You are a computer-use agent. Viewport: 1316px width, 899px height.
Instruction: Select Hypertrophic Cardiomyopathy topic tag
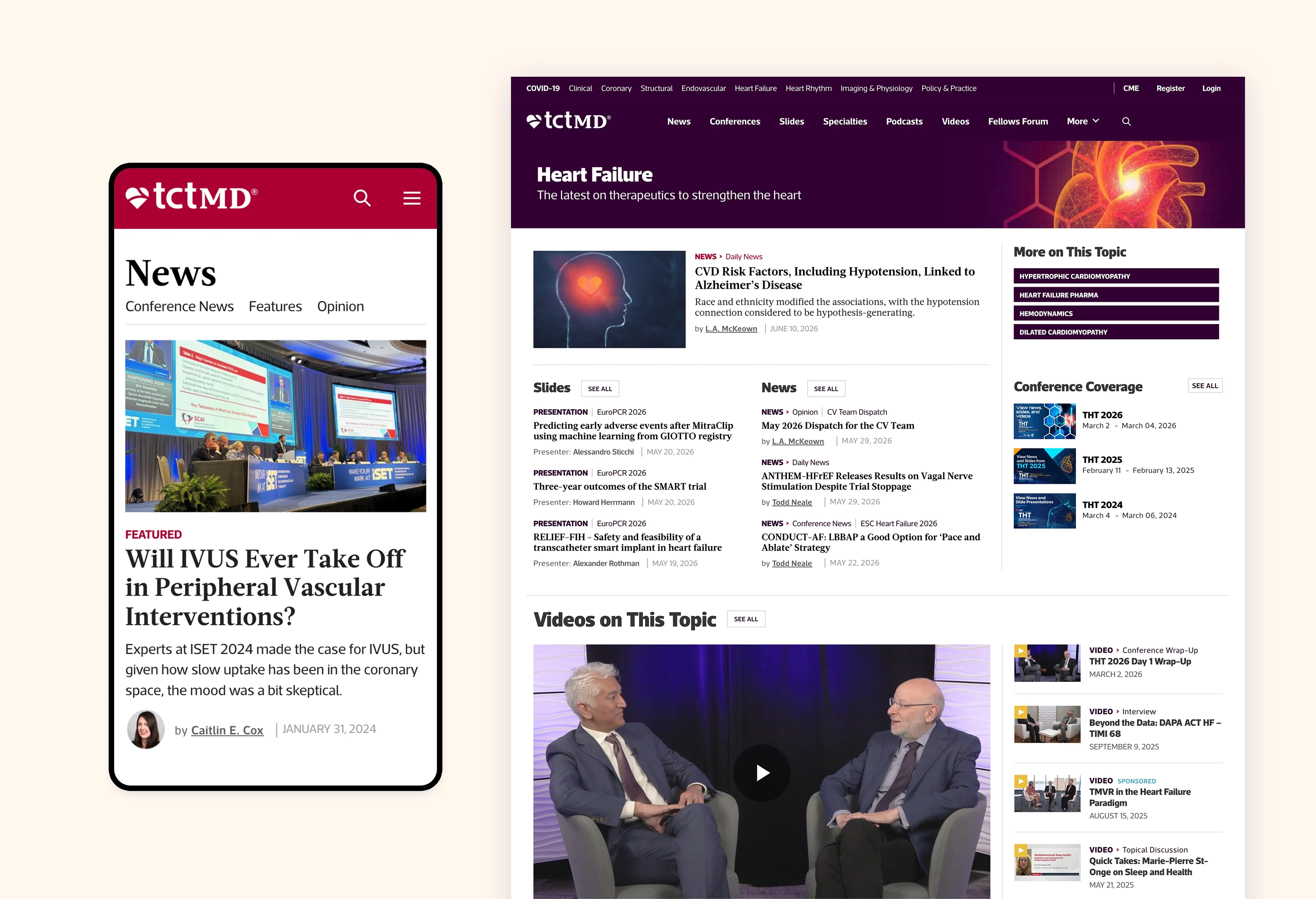(1116, 276)
